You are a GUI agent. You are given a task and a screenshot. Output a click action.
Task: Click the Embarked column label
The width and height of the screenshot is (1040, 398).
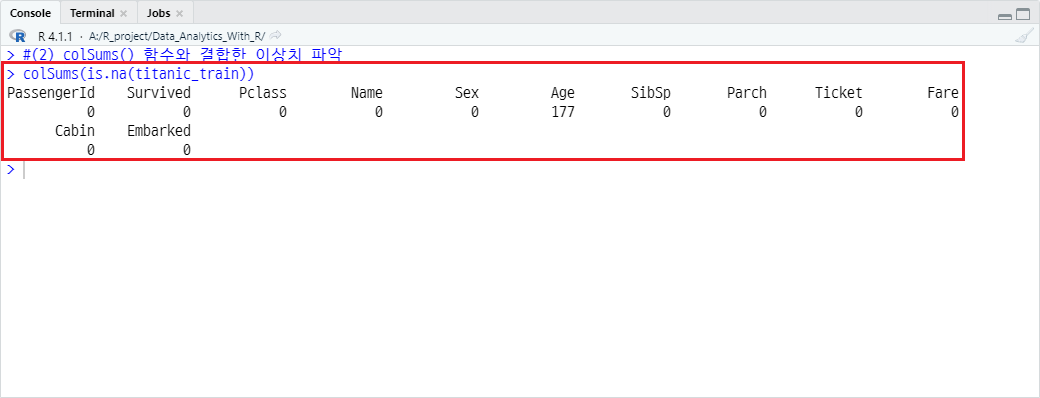[x=159, y=131]
